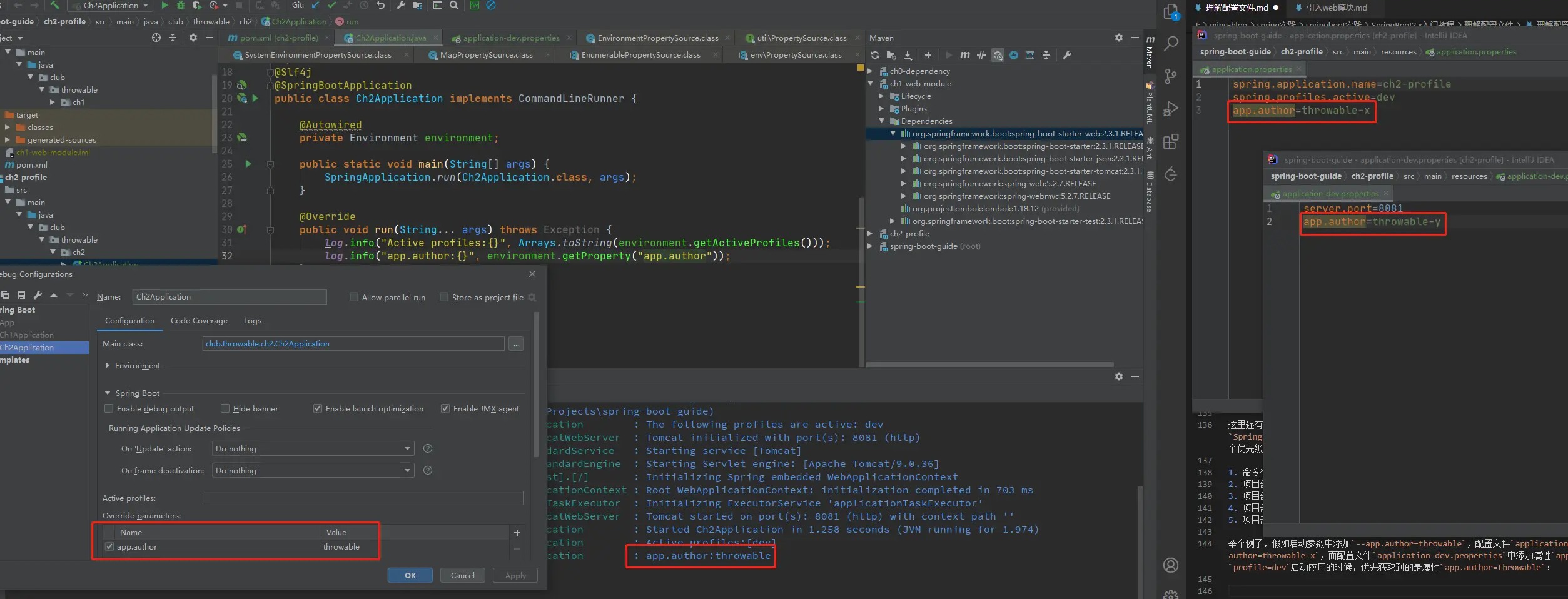Enable the Hide banner checkbox
This screenshot has height=599, width=1568.
point(225,408)
